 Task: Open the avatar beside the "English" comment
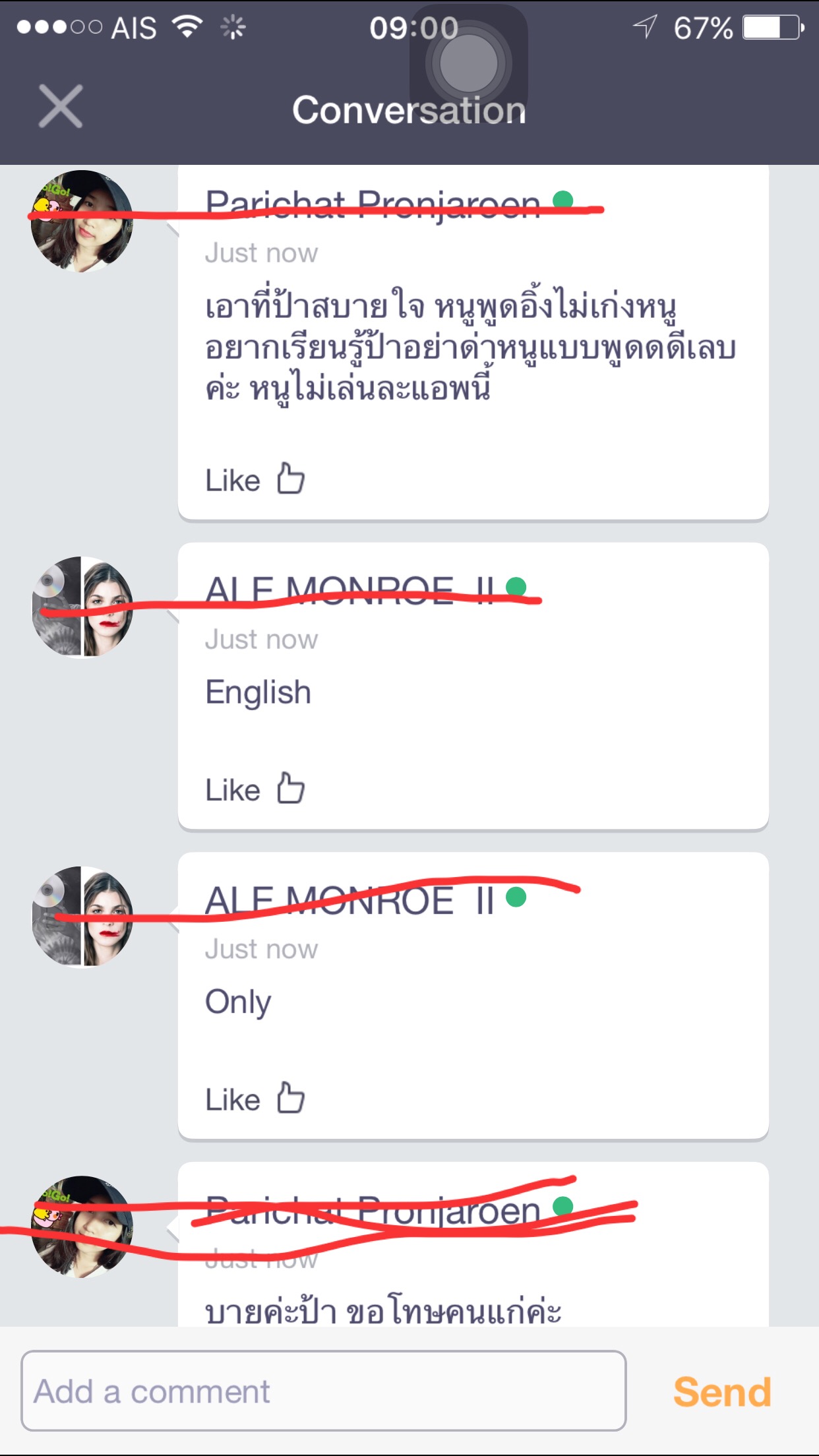[82, 607]
